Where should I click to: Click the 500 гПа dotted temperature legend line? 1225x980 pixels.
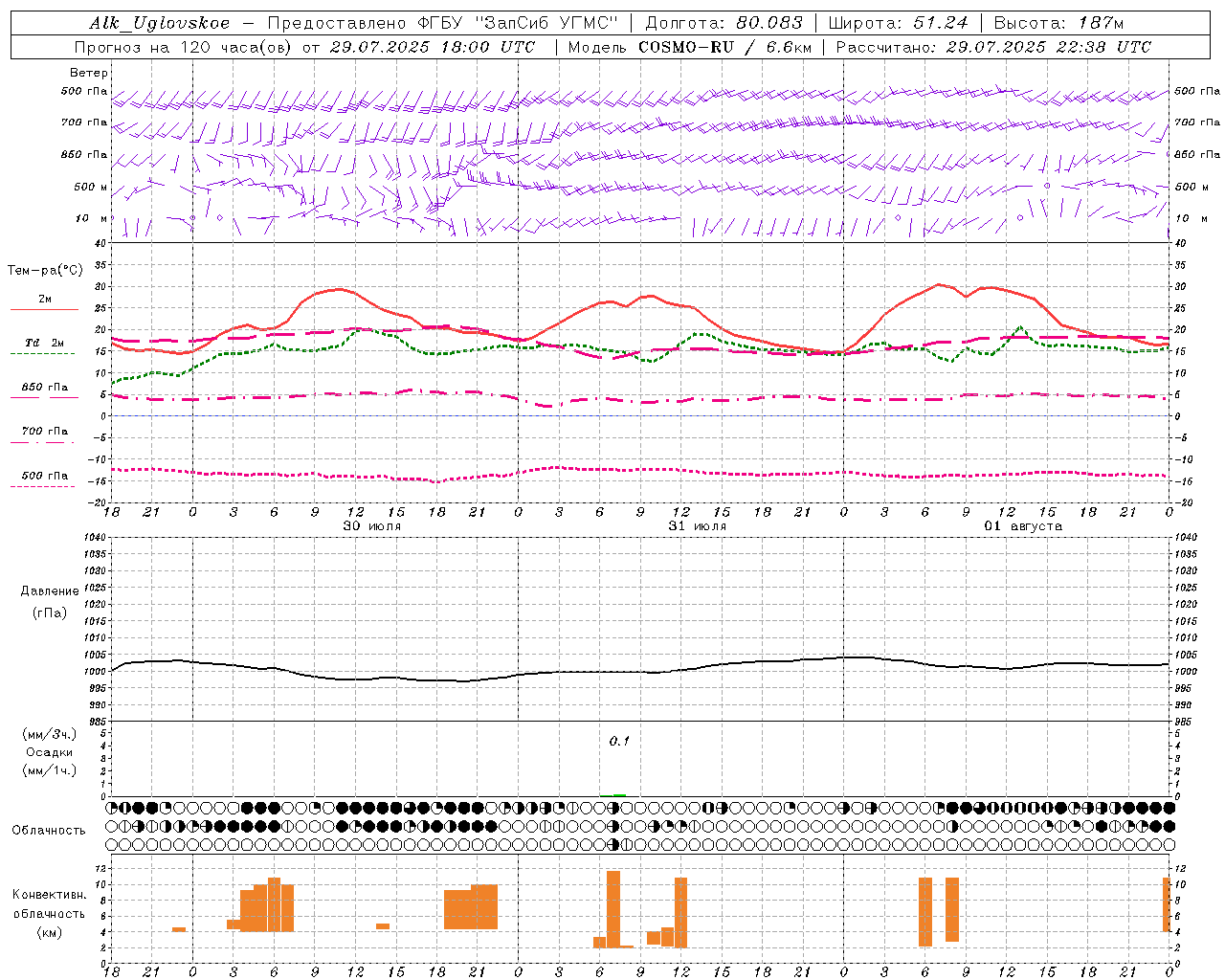(x=42, y=486)
